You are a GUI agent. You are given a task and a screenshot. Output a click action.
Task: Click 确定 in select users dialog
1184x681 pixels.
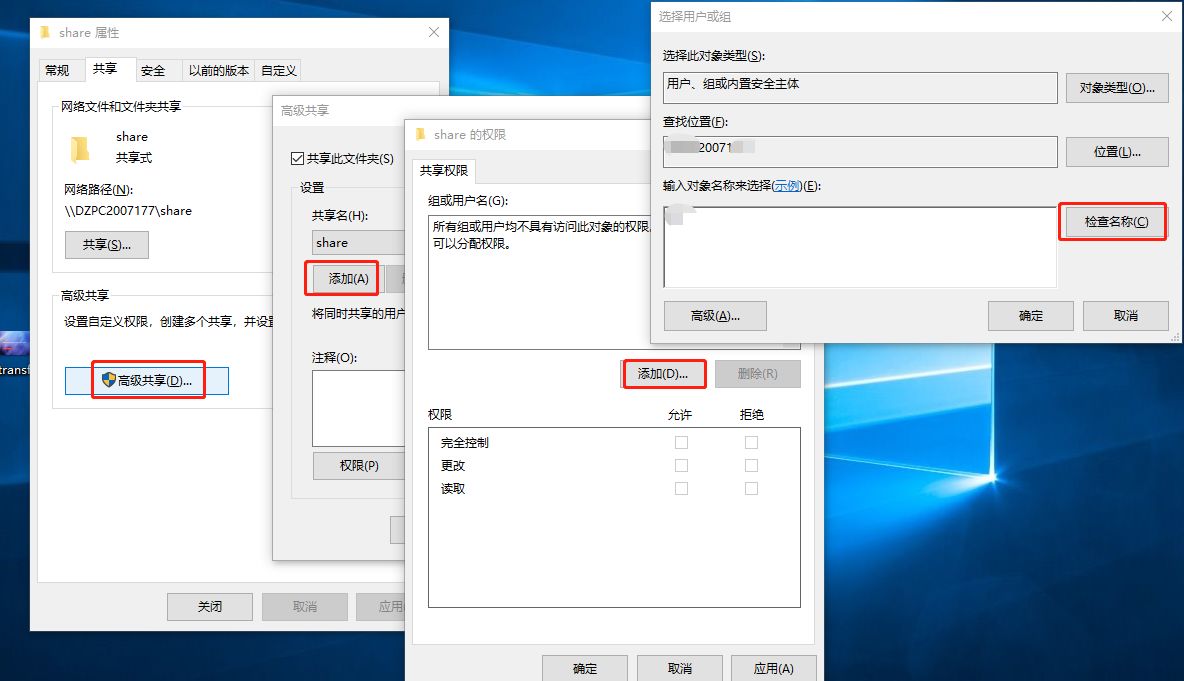(x=1031, y=316)
